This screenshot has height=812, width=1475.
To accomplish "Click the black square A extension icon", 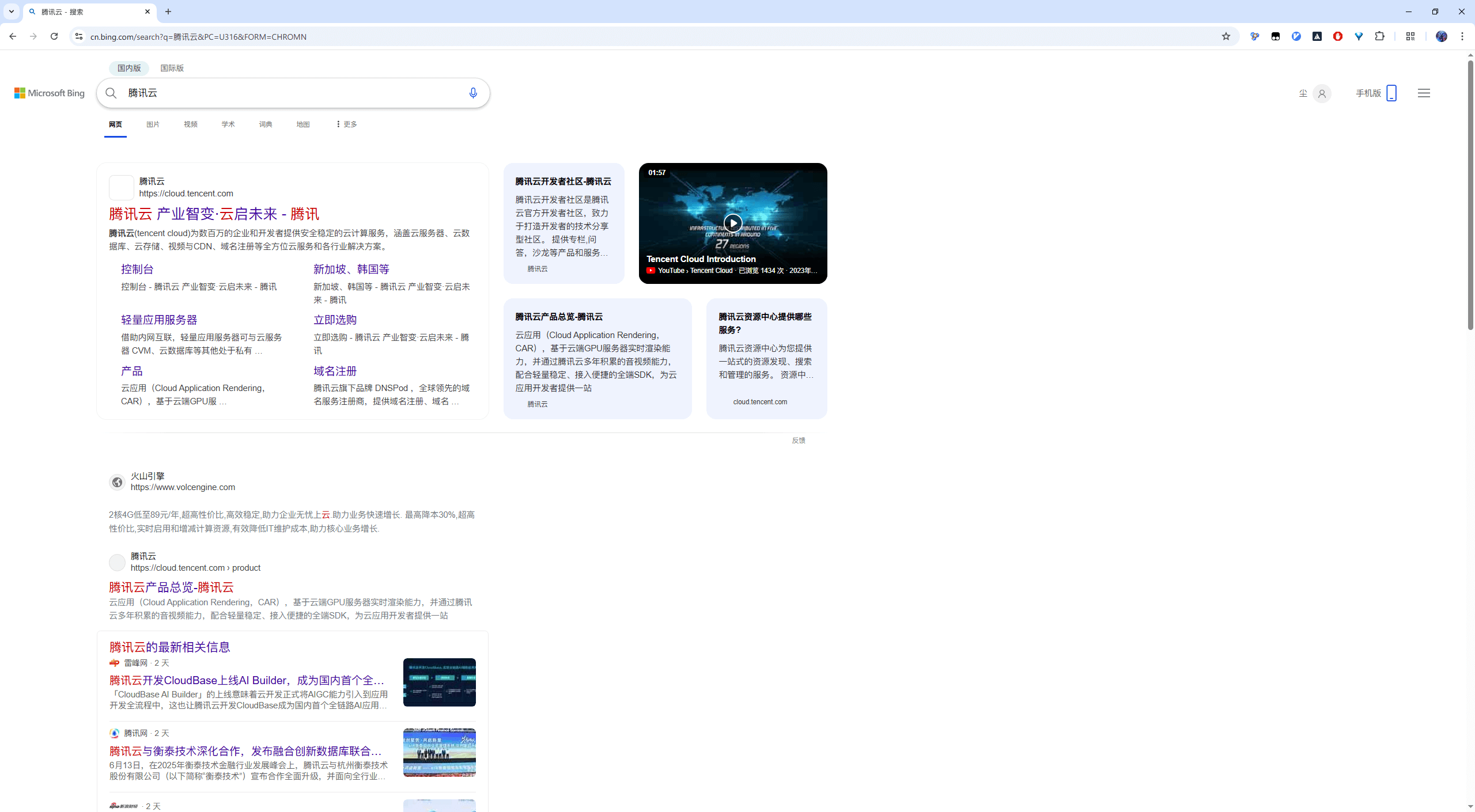I will pyautogui.click(x=1317, y=36).
